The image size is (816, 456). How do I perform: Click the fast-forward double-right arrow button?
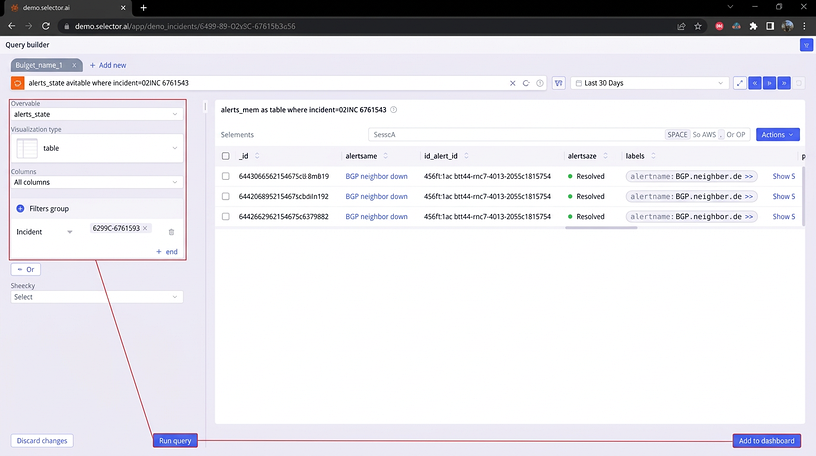tap(784, 83)
